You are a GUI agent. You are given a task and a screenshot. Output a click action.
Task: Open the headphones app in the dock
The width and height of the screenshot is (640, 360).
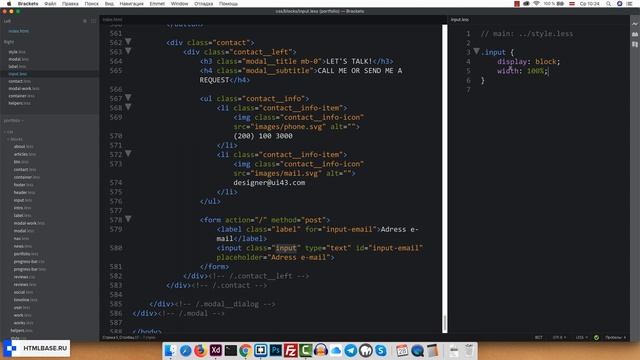tap(321, 350)
